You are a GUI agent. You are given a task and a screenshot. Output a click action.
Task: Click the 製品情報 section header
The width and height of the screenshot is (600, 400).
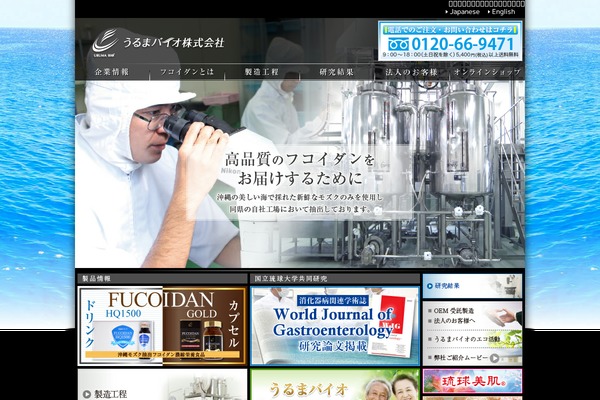click(x=162, y=279)
